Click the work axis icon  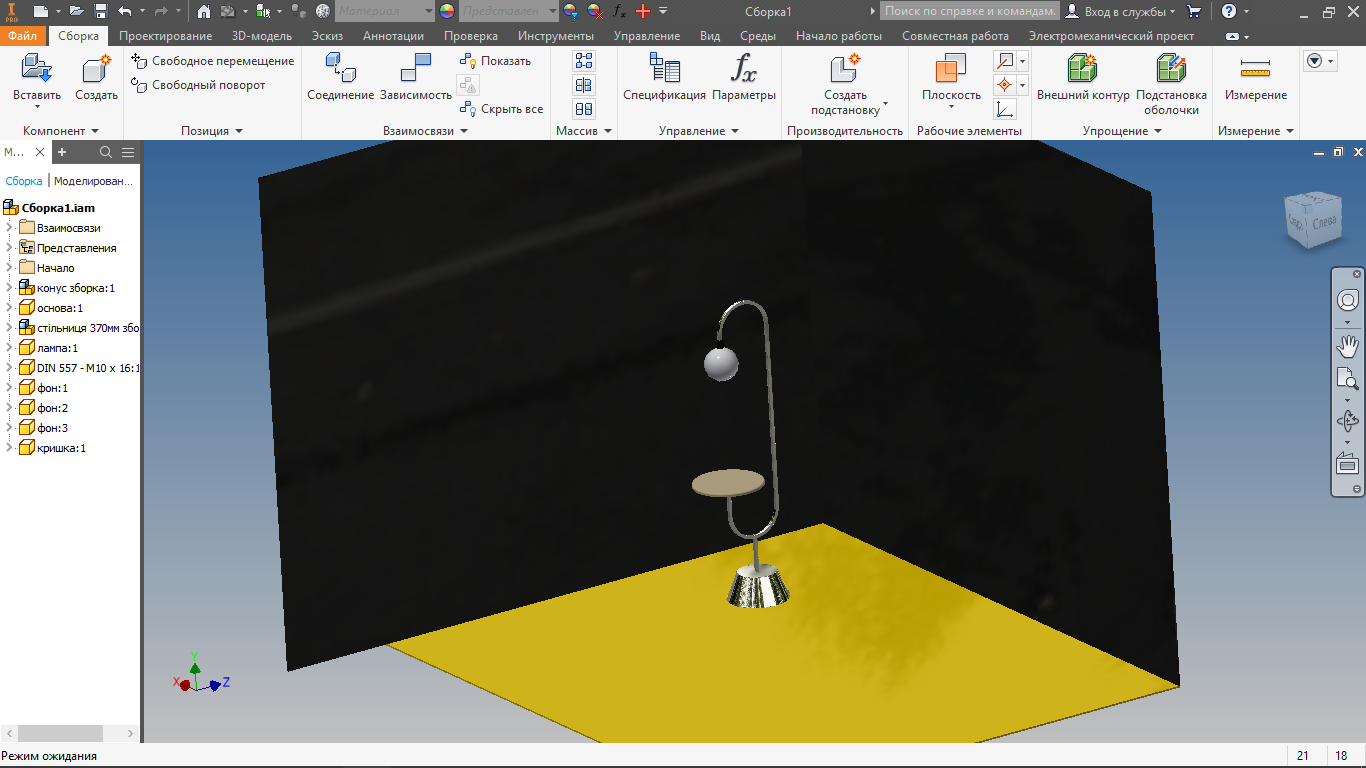click(x=1005, y=61)
